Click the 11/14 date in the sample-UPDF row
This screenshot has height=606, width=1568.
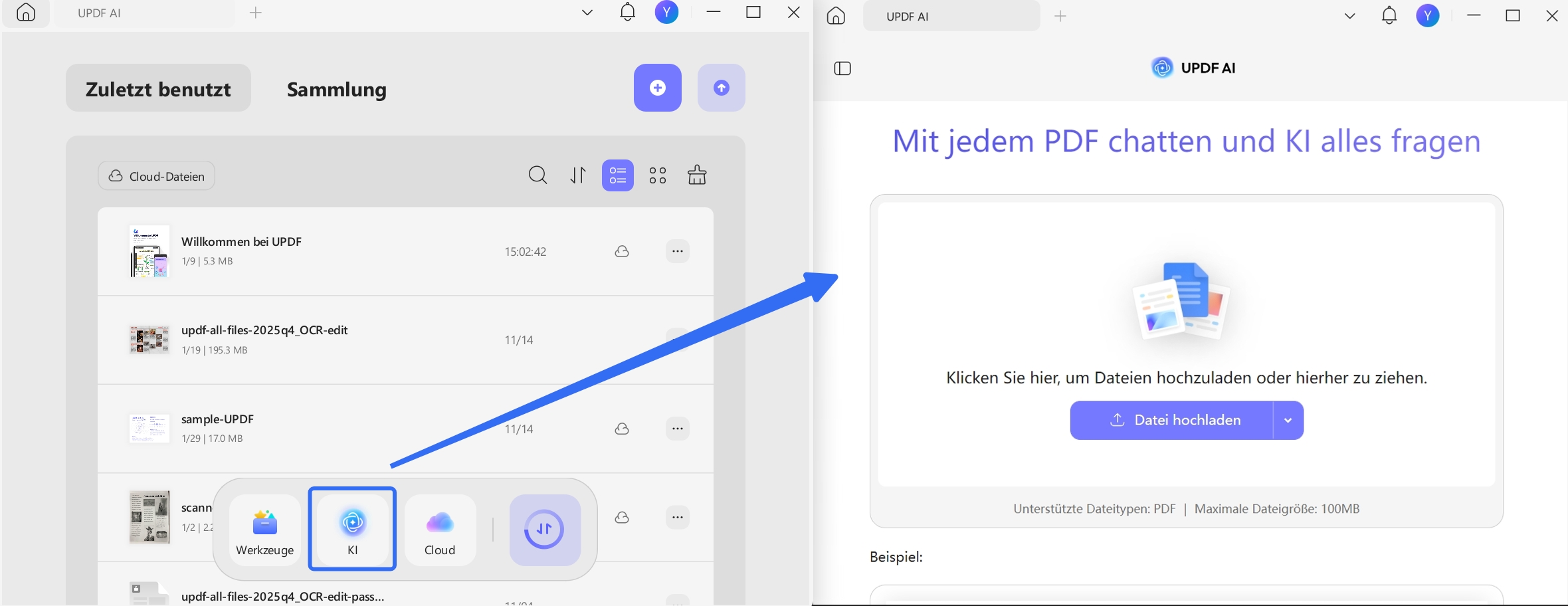(x=519, y=429)
